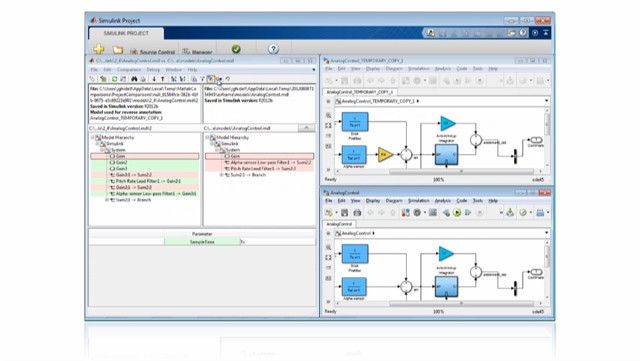
Task: Open Simulation menu in AnalogControl window
Action: click(x=418, y=201)
